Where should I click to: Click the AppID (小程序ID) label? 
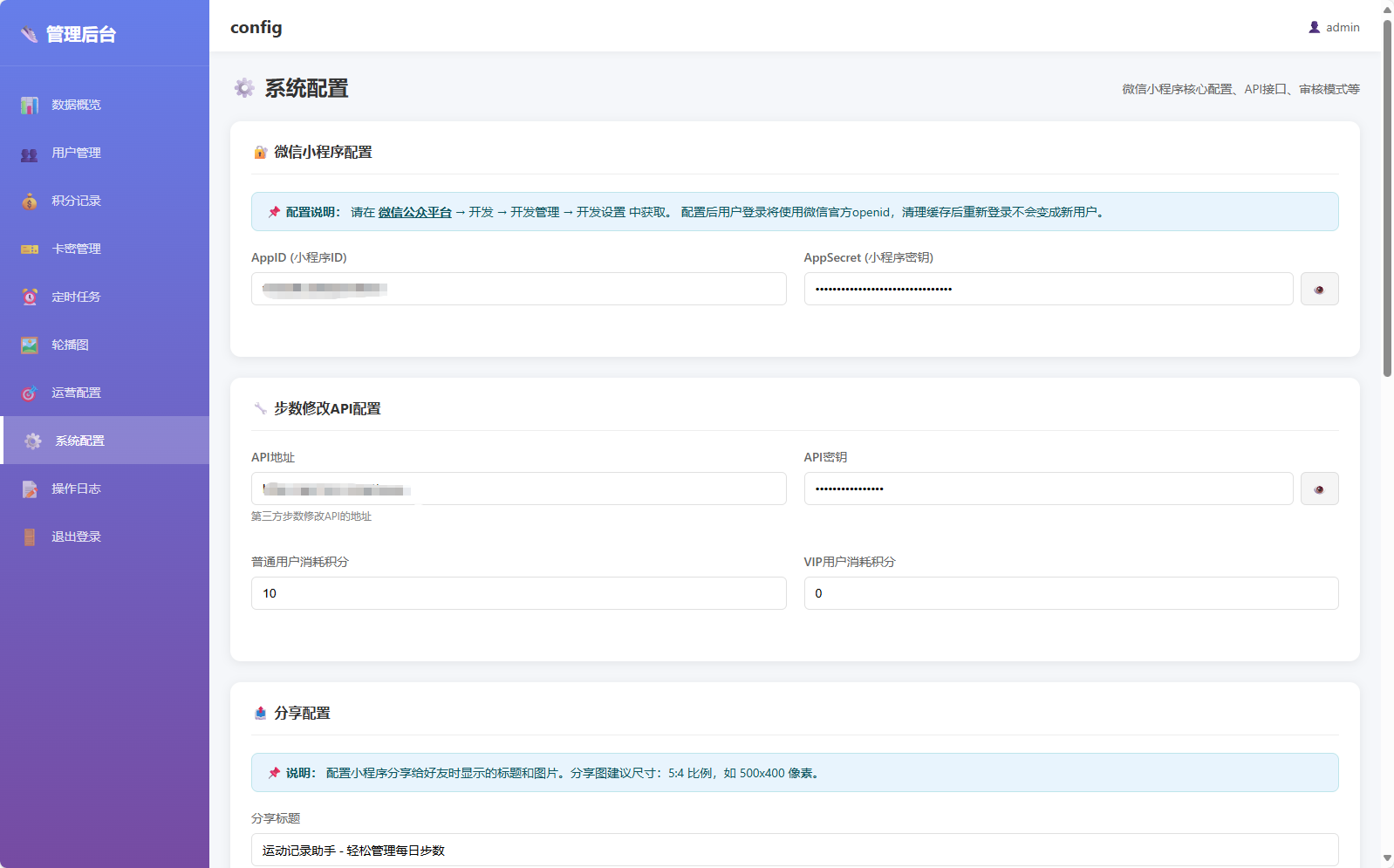(x=299, y=257)
